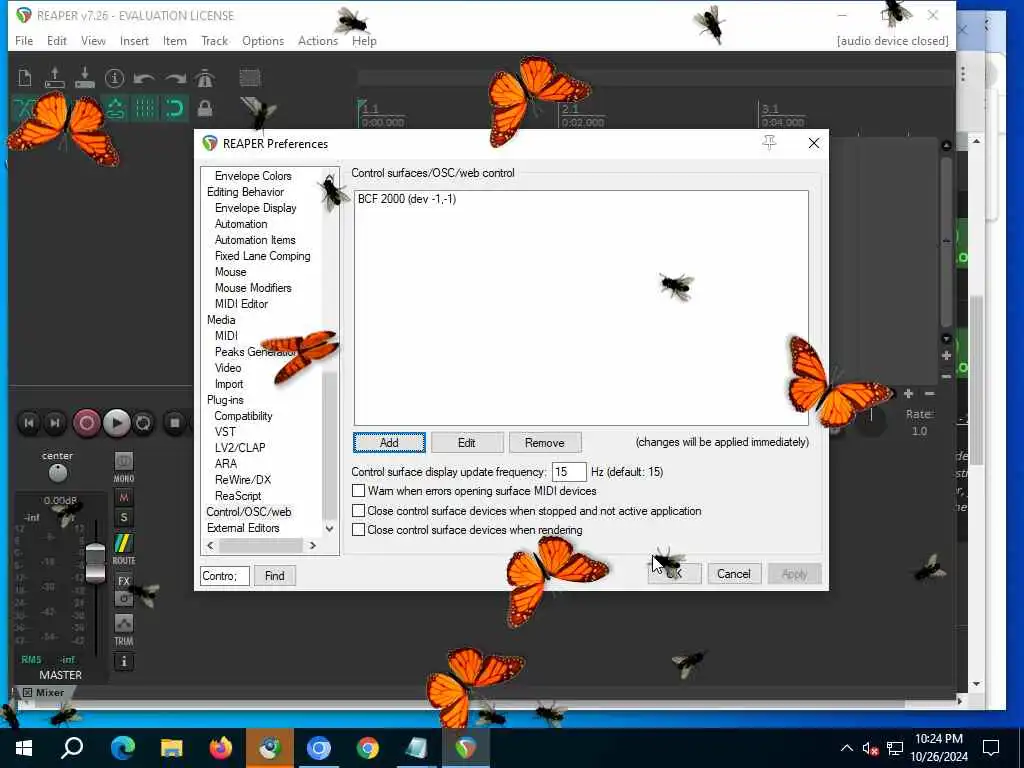1024x768 pixels.
Task: Click the Record transport button
Action: (86, 423)
